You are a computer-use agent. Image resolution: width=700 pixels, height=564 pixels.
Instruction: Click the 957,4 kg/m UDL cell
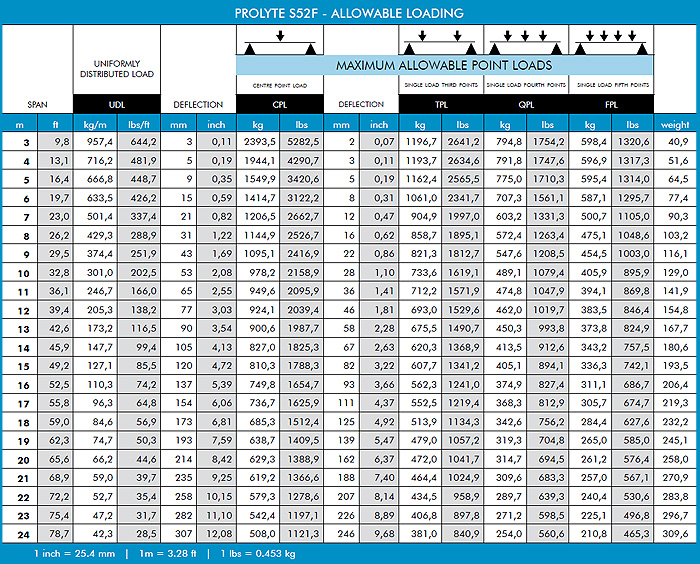96,142
